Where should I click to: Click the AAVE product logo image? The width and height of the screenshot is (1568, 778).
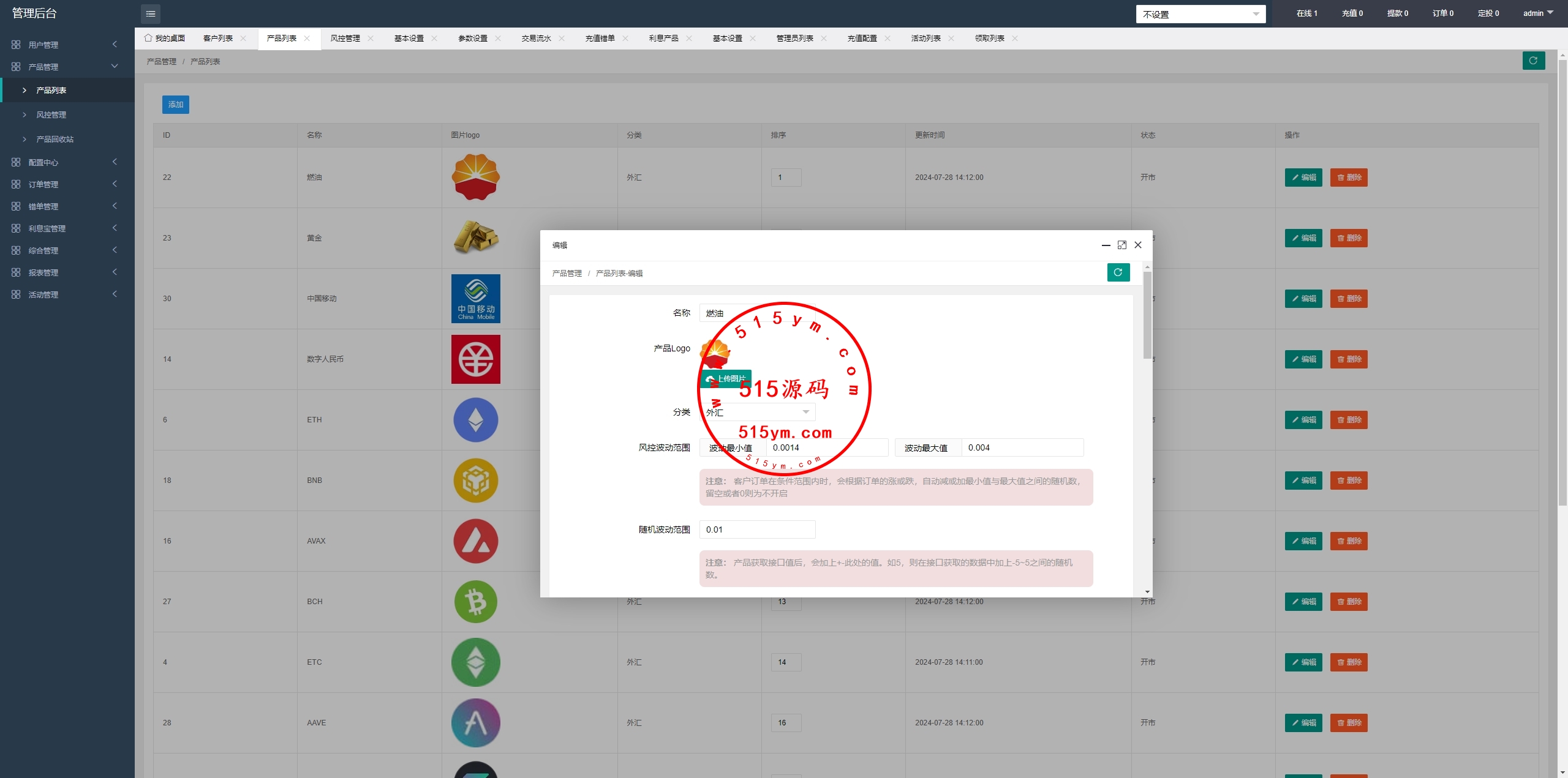(x=475, y=722)
